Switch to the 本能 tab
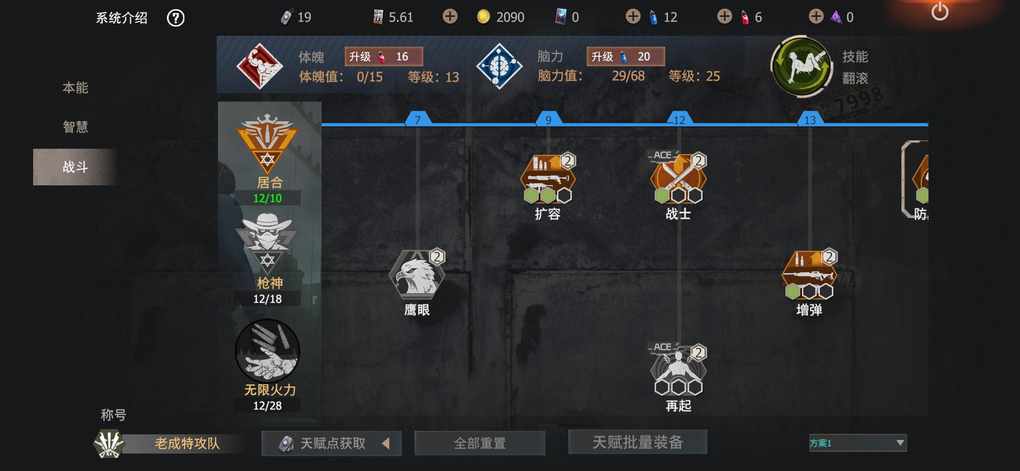1020x471 pixels. tap(75, 88)
